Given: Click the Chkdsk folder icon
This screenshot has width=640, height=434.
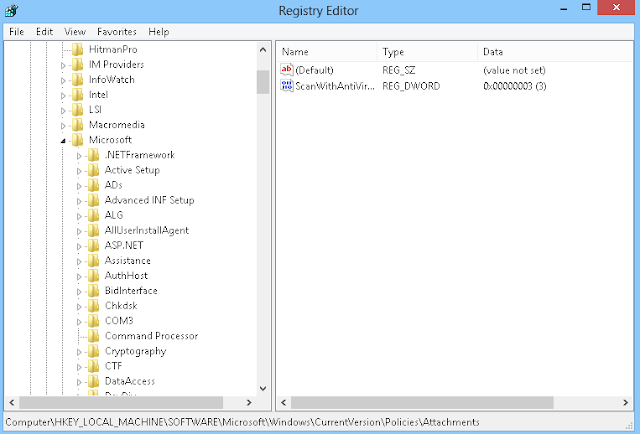Looking at the screenshot, I should [x=93, y=306].
